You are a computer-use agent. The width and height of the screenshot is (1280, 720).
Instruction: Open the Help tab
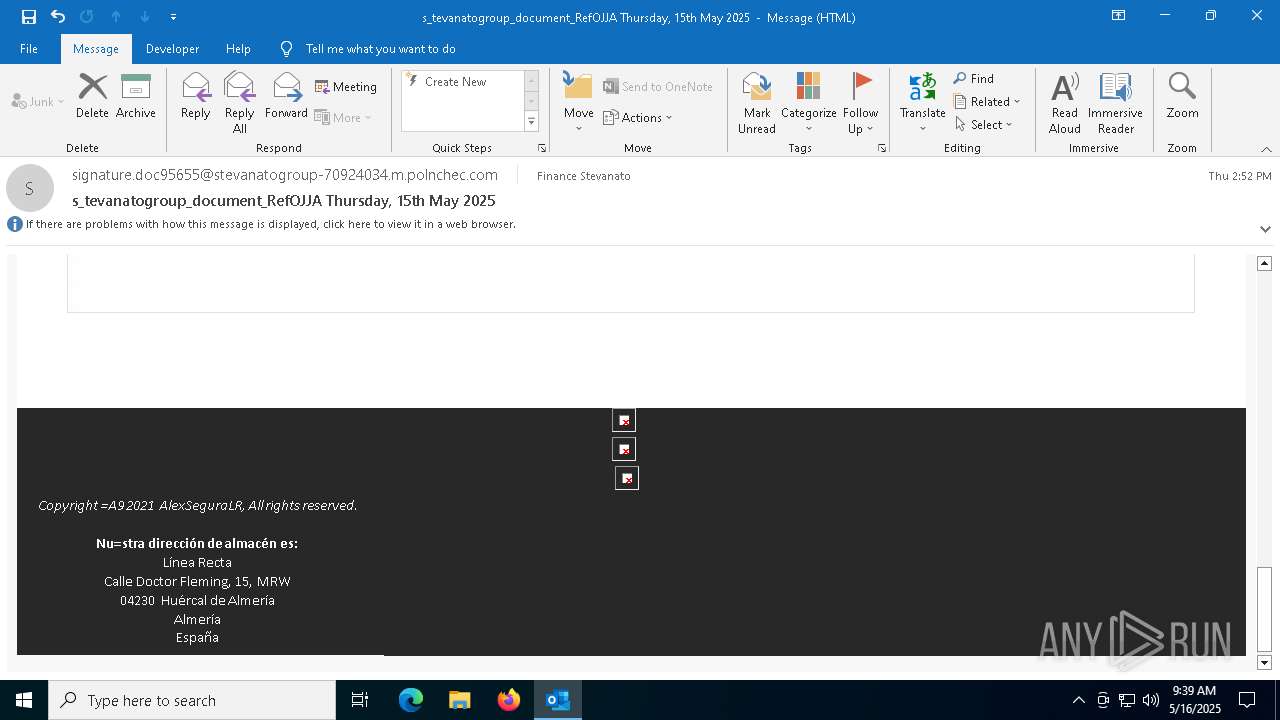(238, 49)
